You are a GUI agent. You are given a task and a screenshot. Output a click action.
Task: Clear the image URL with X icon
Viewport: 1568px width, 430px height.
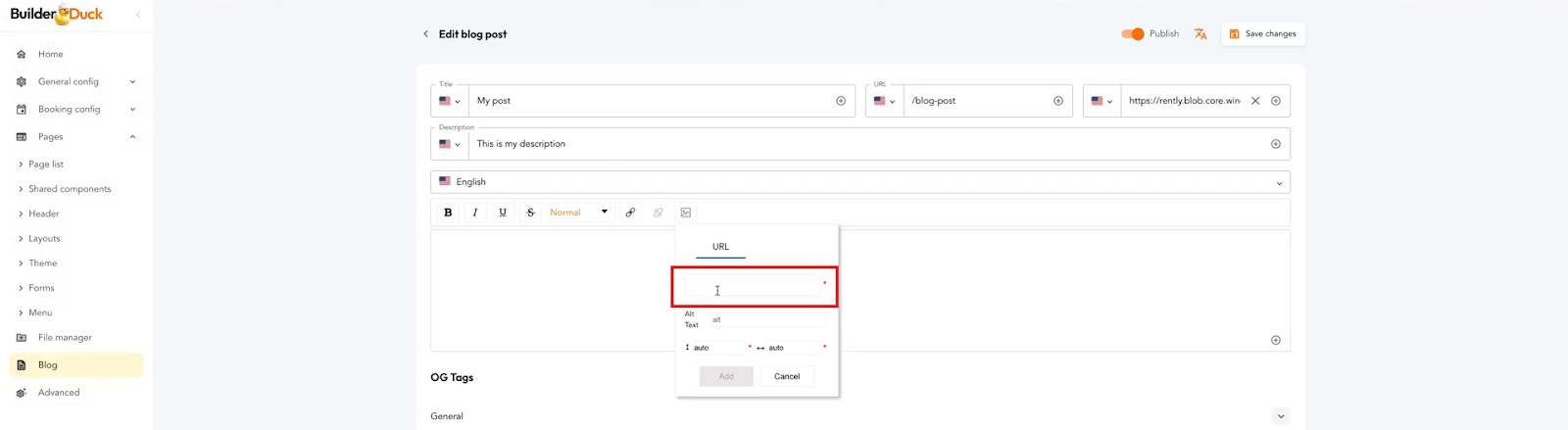(1255, 101)
